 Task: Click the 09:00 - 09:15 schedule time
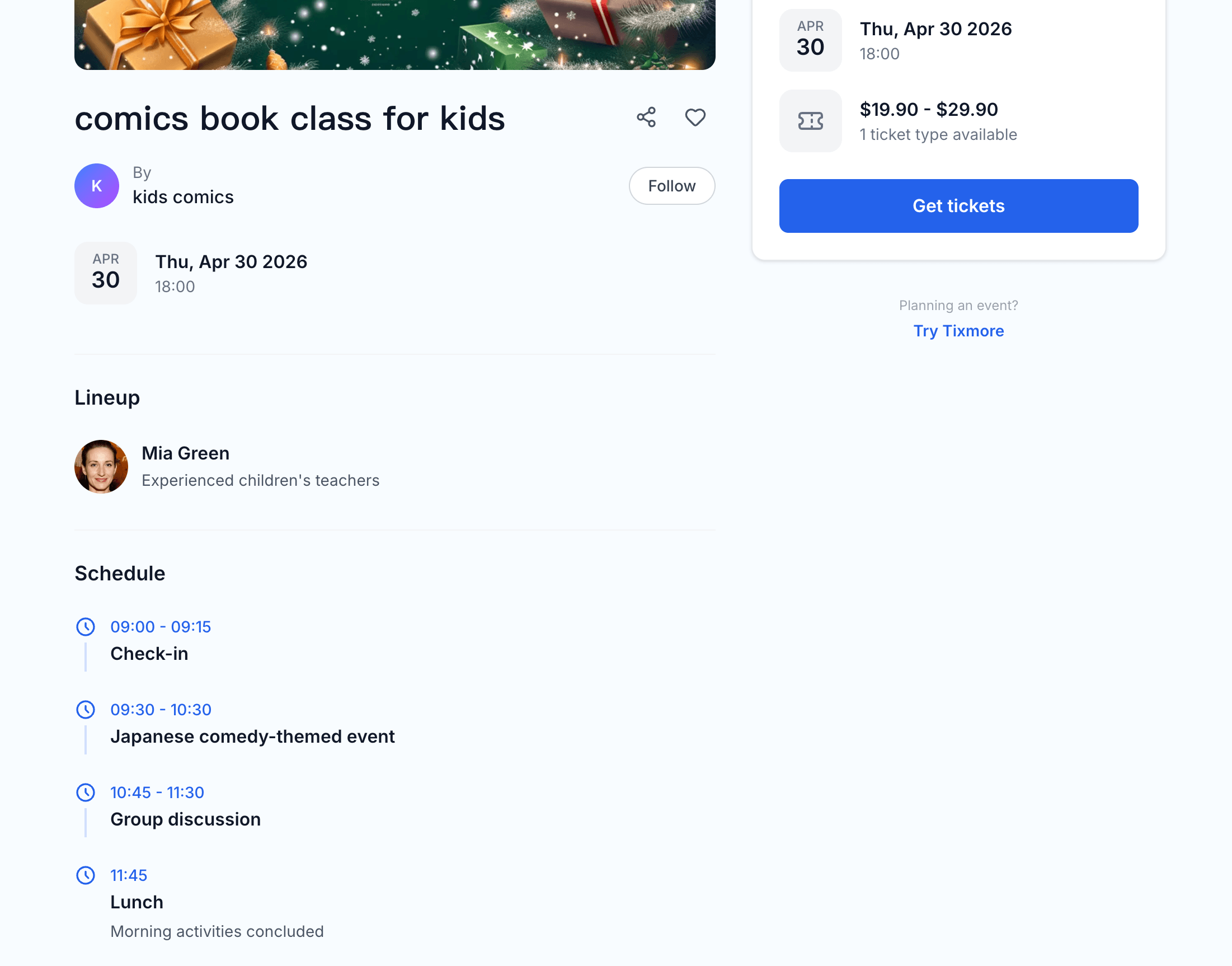160,627
